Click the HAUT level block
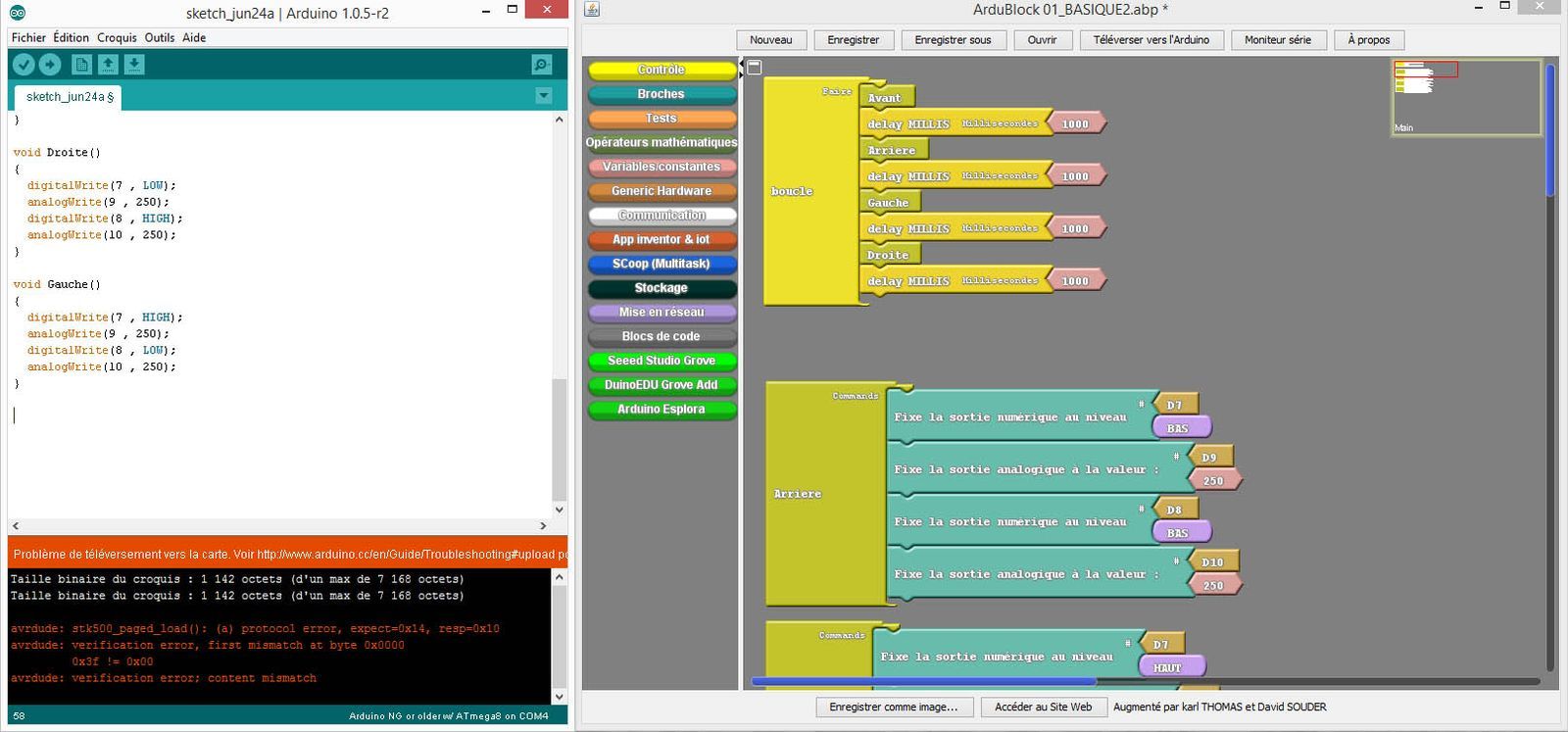The height and width of the screenshot is (732, 1568). (x=1171, y=667)
